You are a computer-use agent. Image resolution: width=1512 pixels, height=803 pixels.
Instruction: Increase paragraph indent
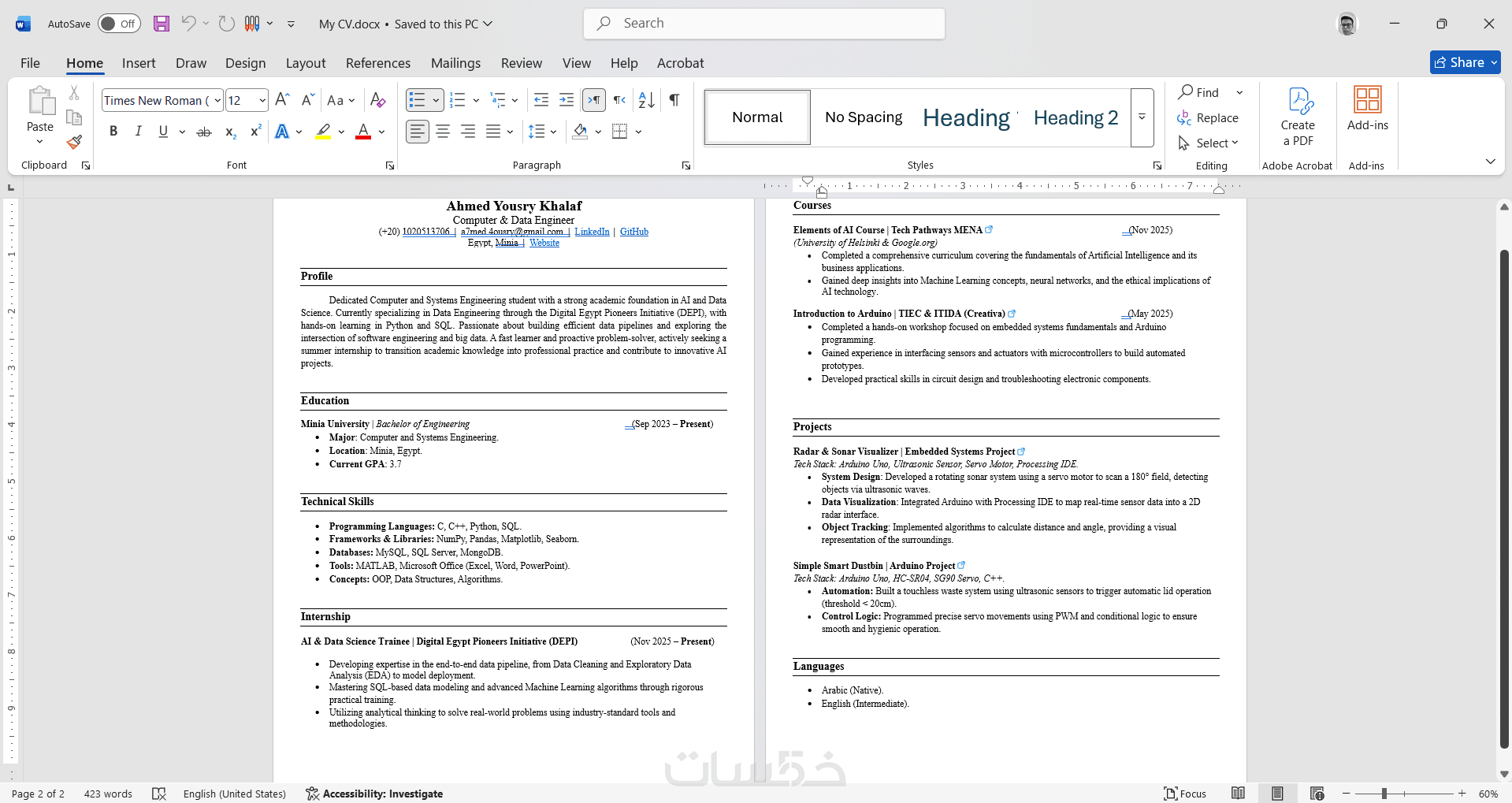[x=567, y=100]
